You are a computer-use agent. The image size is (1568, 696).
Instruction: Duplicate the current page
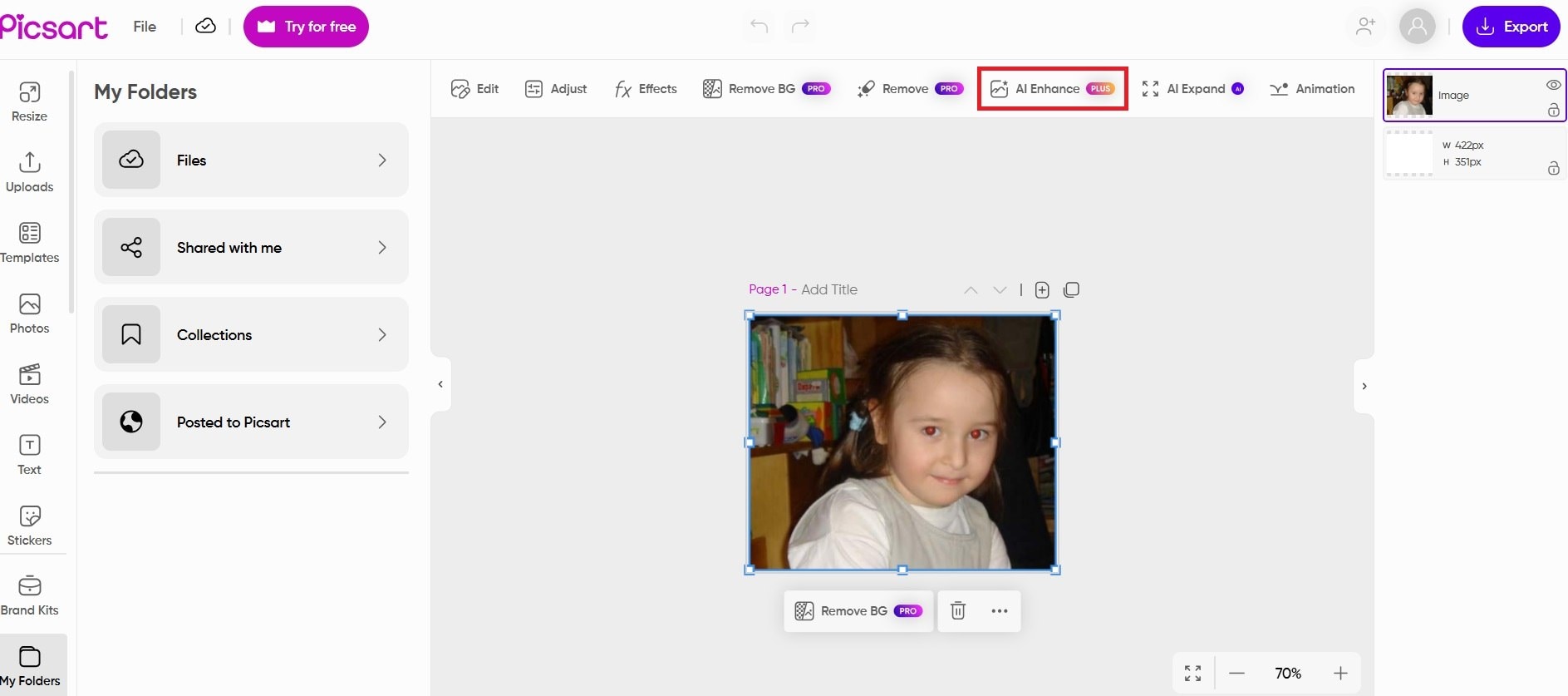coord(1072,289)
